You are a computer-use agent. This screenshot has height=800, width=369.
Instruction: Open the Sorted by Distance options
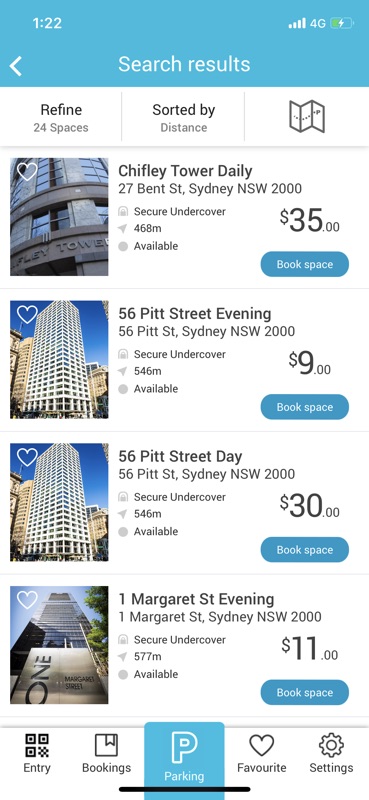pyautogui.click(x=183, y=117)
